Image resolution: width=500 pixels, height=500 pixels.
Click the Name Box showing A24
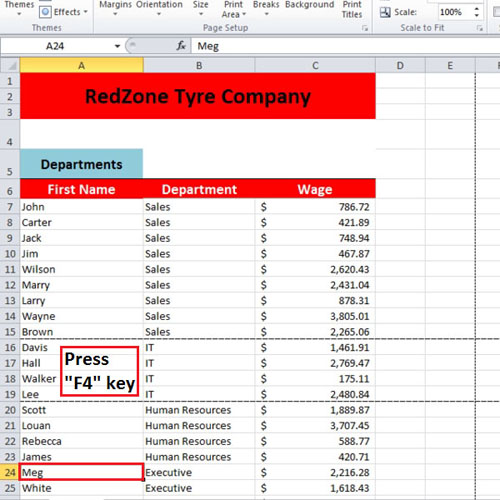[x=57, y=46]
